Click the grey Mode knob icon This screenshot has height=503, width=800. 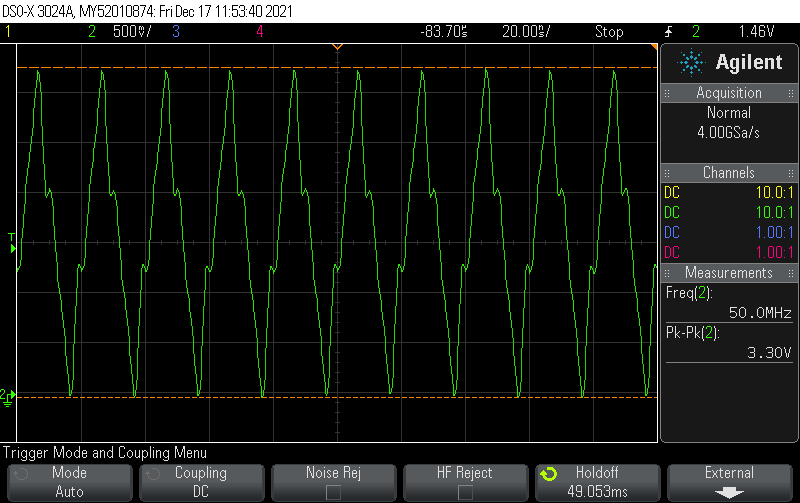(21, 474)
